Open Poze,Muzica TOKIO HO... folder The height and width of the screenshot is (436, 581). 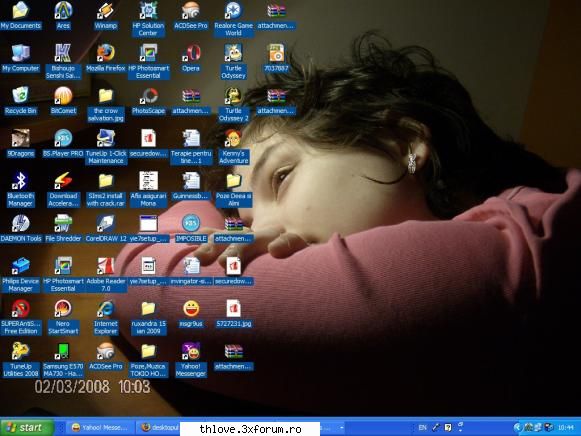tap(148, 359)
